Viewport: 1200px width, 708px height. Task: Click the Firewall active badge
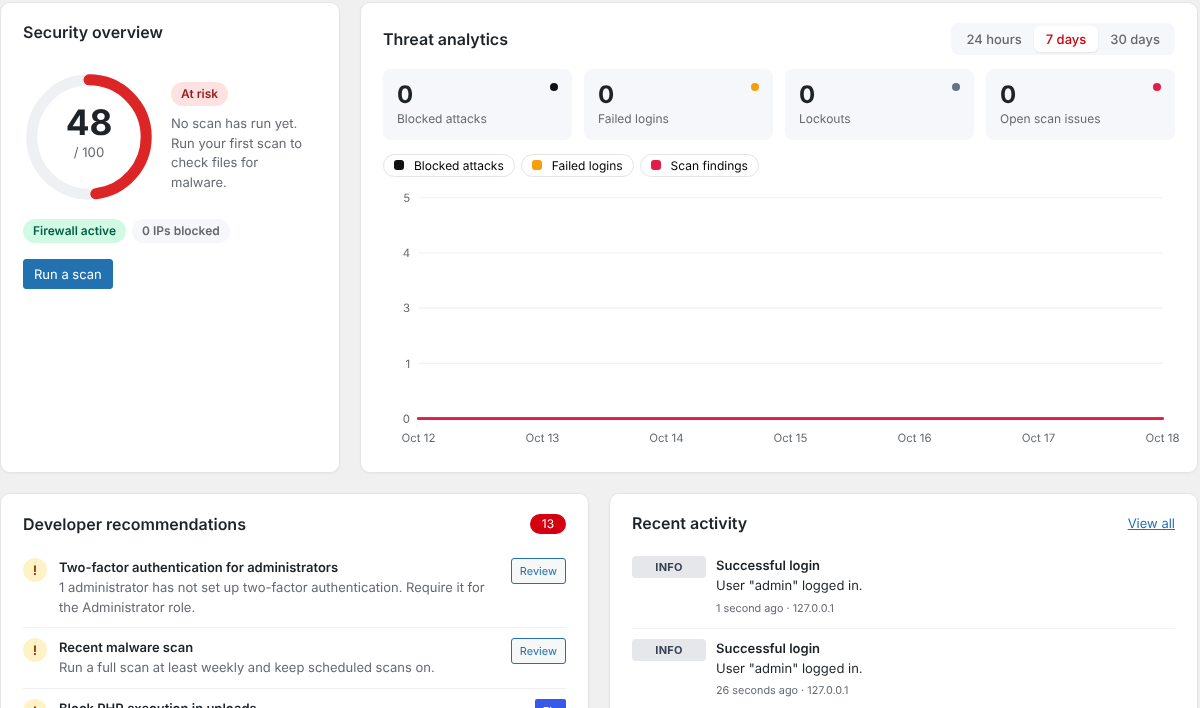pos(74,231)
